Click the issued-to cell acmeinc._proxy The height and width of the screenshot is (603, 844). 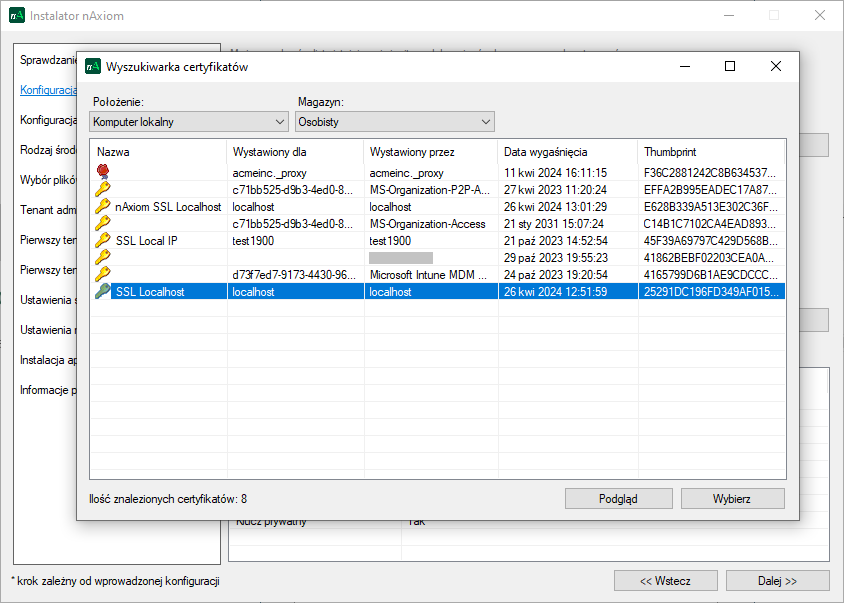point(269,173)
